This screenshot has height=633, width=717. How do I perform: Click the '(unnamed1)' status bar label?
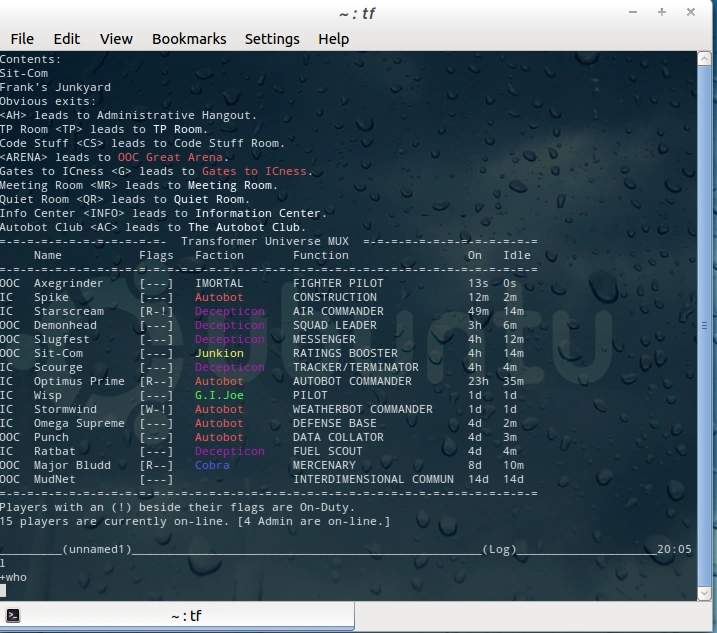tap(96, 549)
